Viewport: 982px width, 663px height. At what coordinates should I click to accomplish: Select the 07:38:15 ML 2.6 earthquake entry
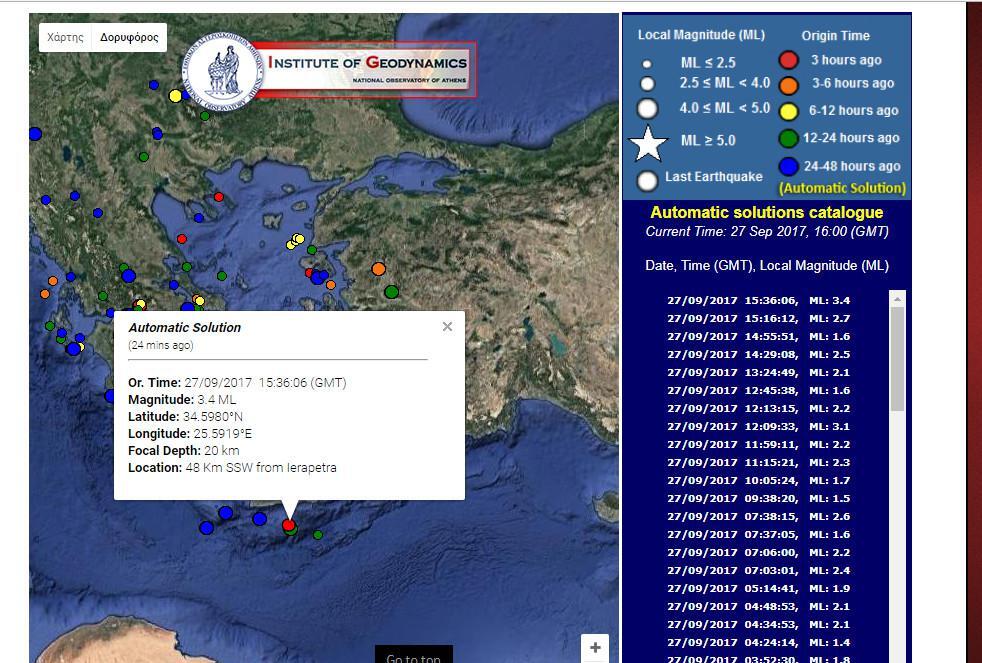coord(758,516)
